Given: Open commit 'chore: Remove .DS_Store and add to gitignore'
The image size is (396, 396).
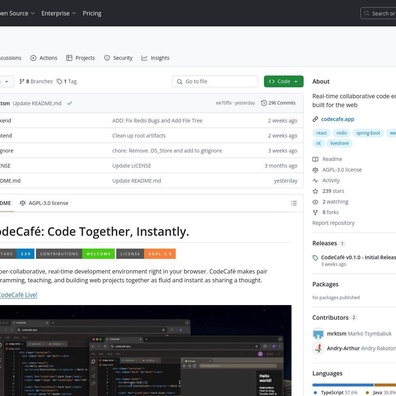Looking at the screenshot, I should click(x=167, y=151).
